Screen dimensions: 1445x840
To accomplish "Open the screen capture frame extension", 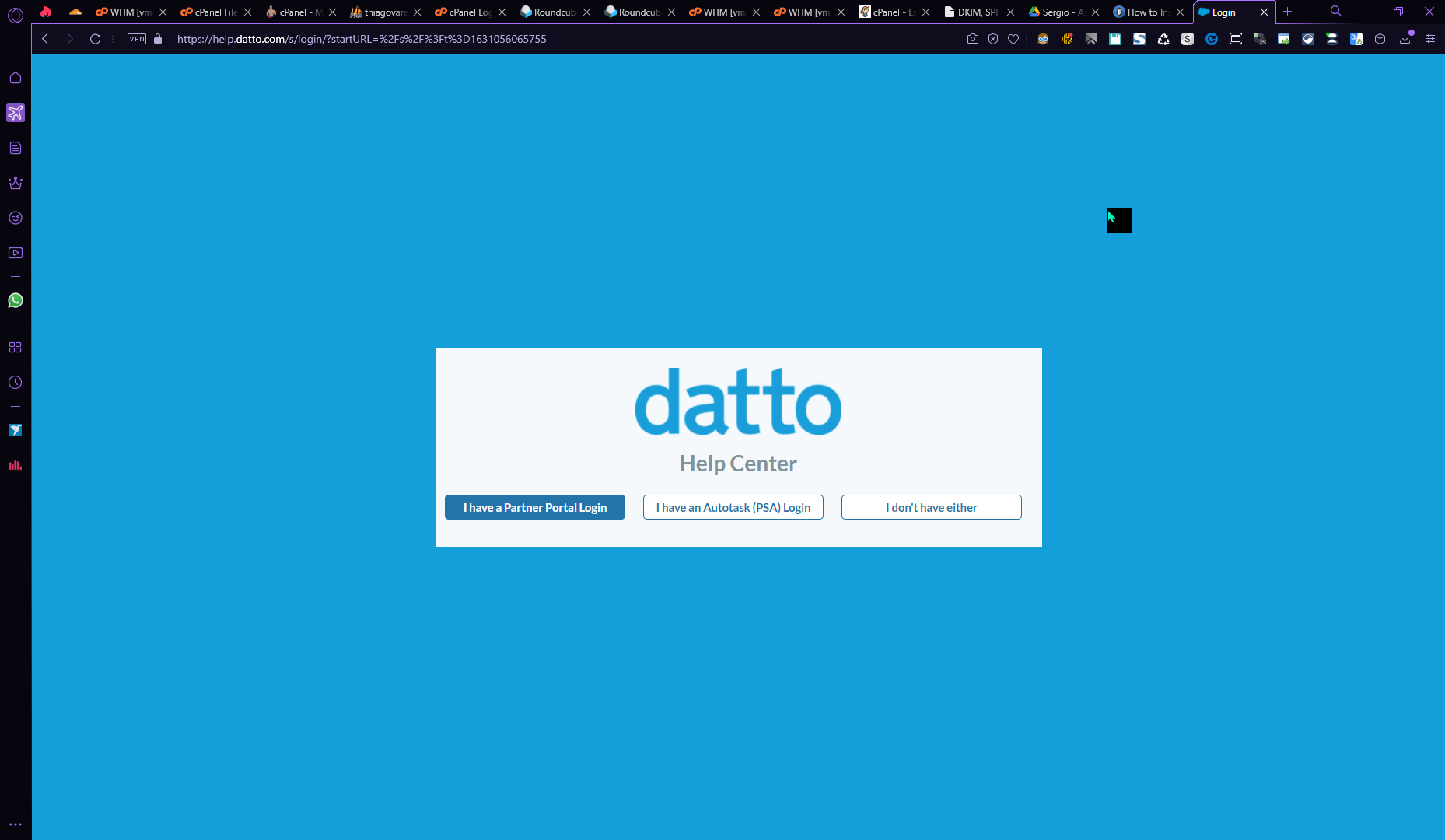I will pos(1236,39).
